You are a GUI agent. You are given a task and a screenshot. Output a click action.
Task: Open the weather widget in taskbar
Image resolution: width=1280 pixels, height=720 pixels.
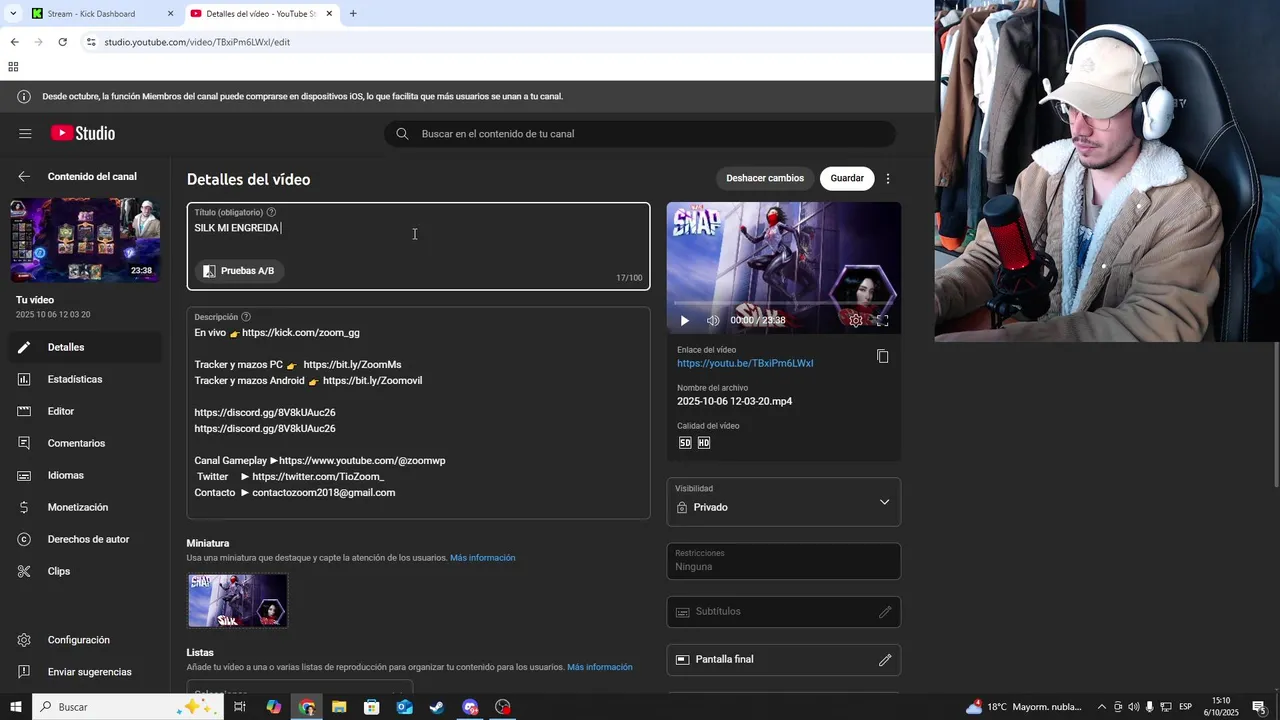tap(1024, 707)
